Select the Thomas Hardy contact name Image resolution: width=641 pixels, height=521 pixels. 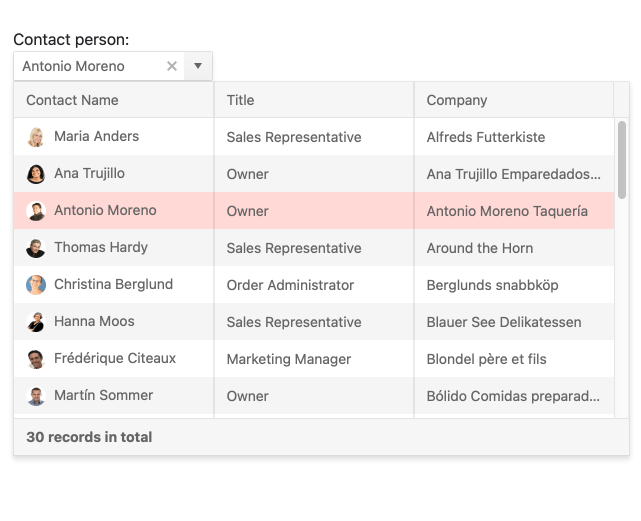pyautogui.click(x=101, y=247)
